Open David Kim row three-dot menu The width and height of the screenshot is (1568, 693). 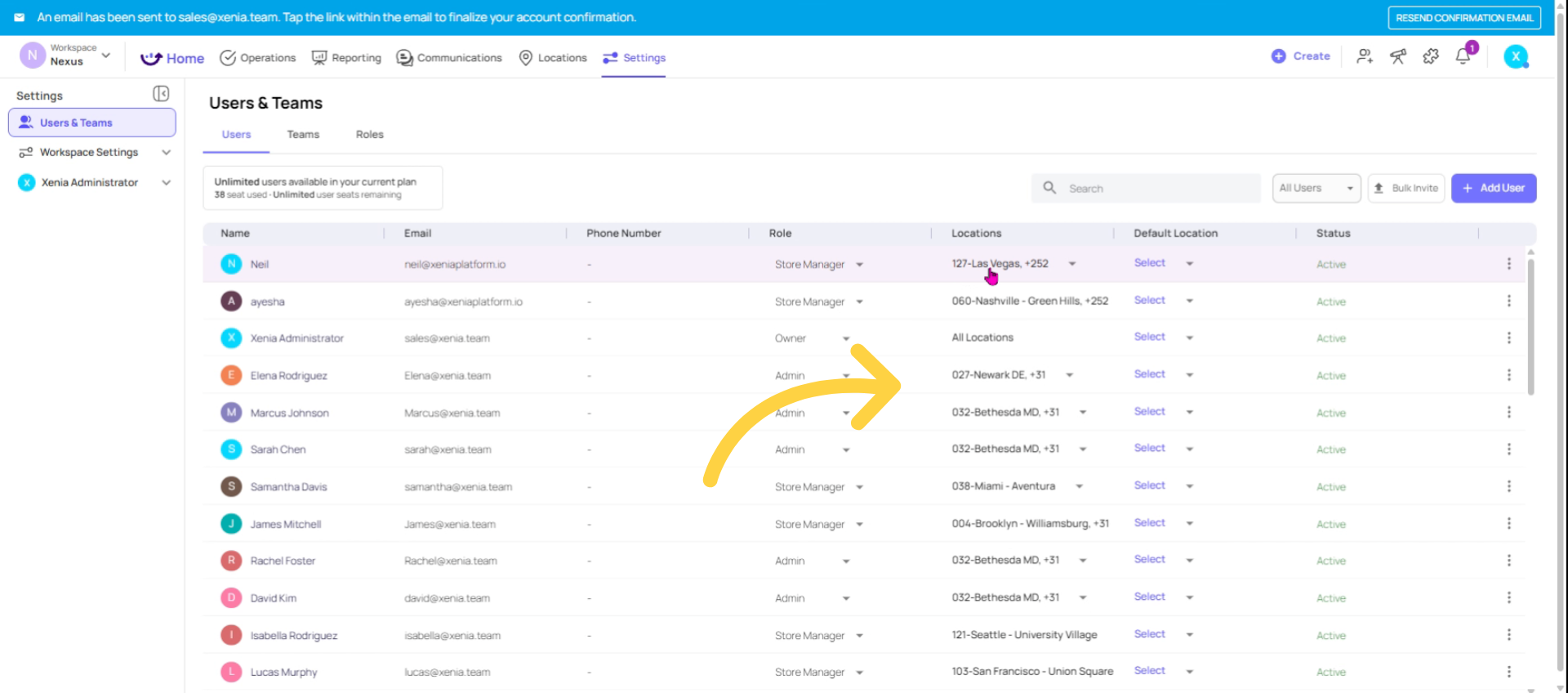coord(1508,597)
